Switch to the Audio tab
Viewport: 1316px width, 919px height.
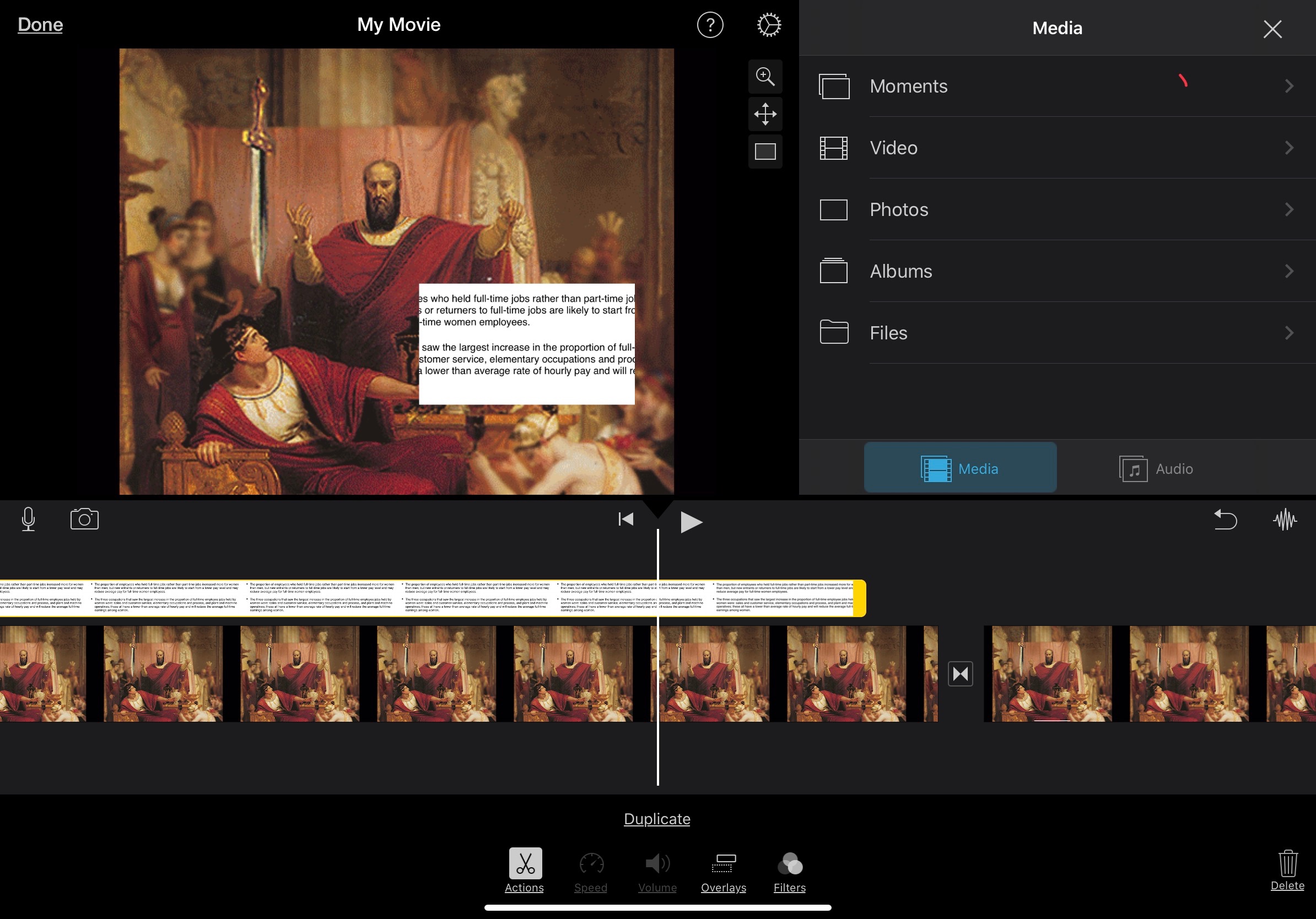[x=1156, y=469]
